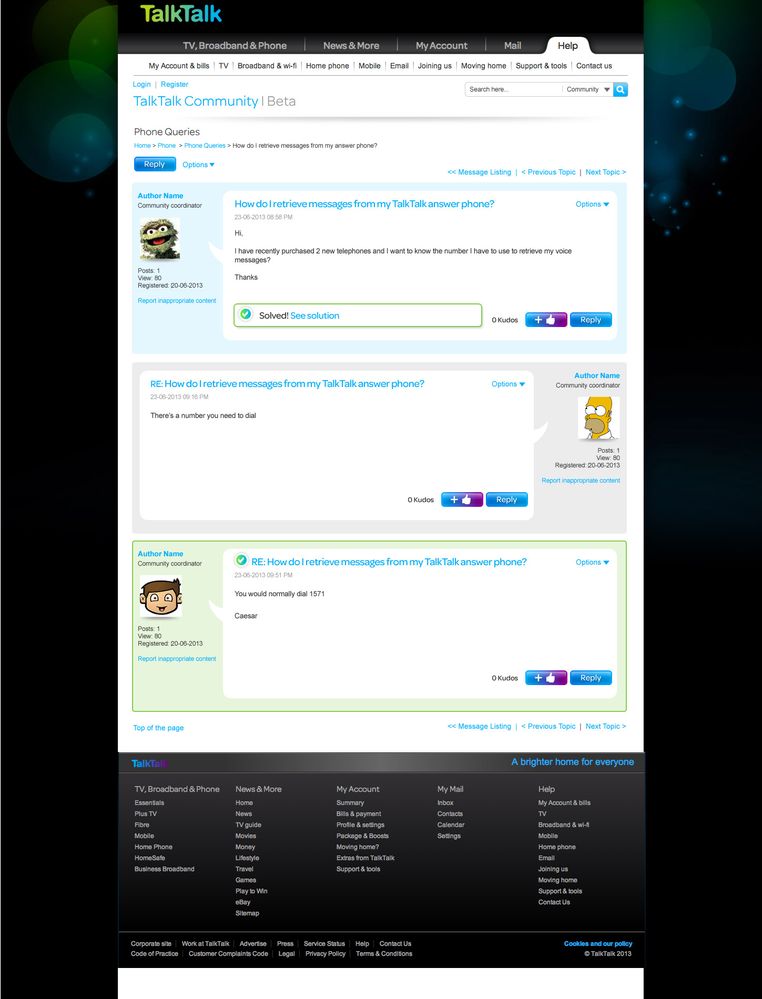Screen dimensions: 762x999
Task: Open My Account & bills submenu item
Action: click(x=179, y=66)
